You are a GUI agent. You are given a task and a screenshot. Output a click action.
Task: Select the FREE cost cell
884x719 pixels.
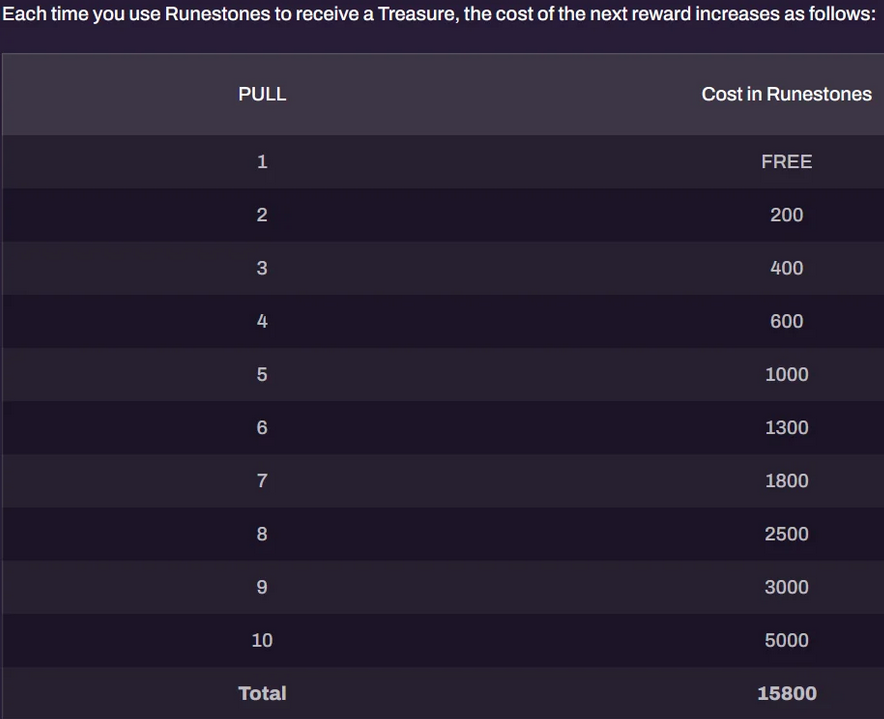[x=786, y=161]
